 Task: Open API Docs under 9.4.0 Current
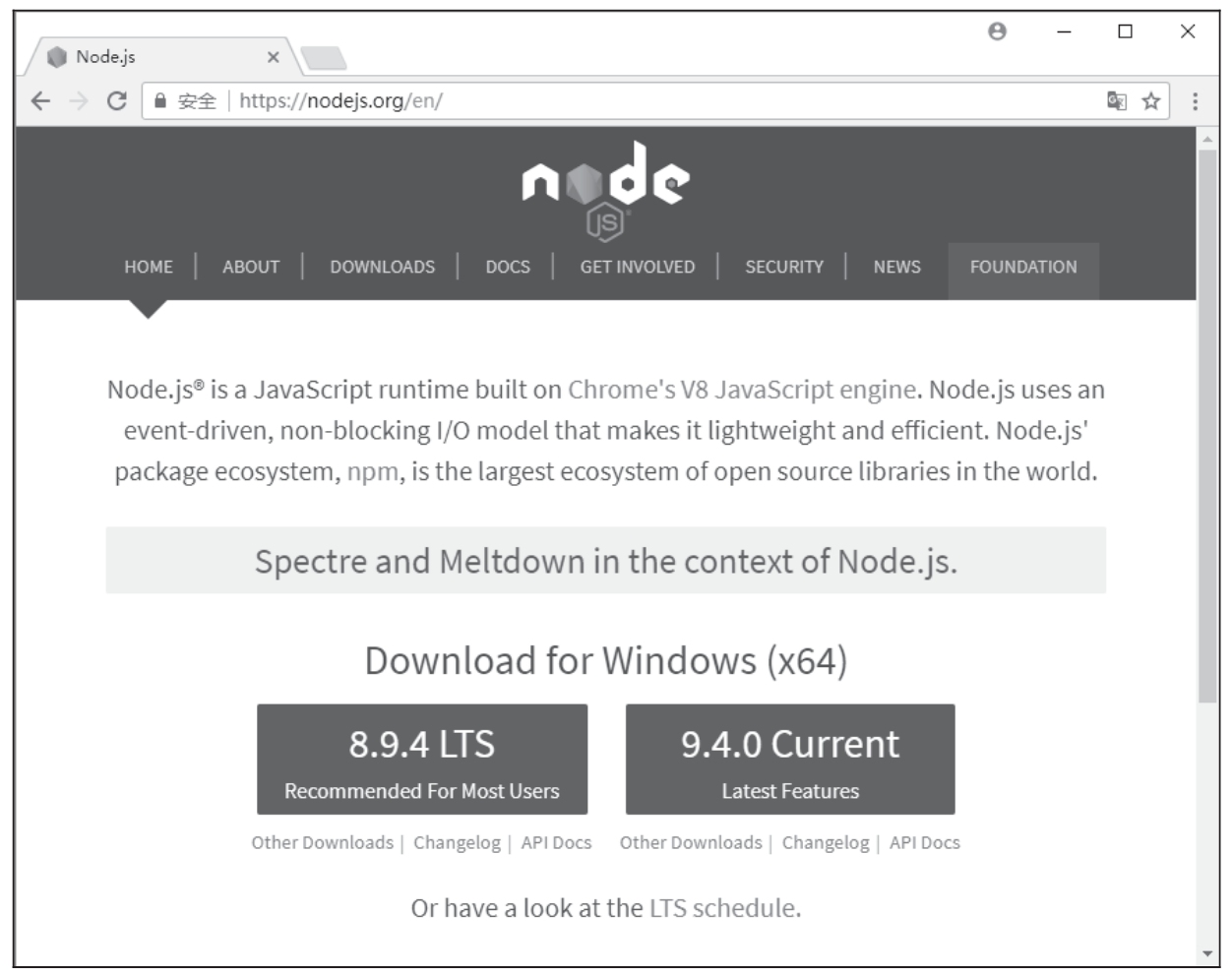925,843
